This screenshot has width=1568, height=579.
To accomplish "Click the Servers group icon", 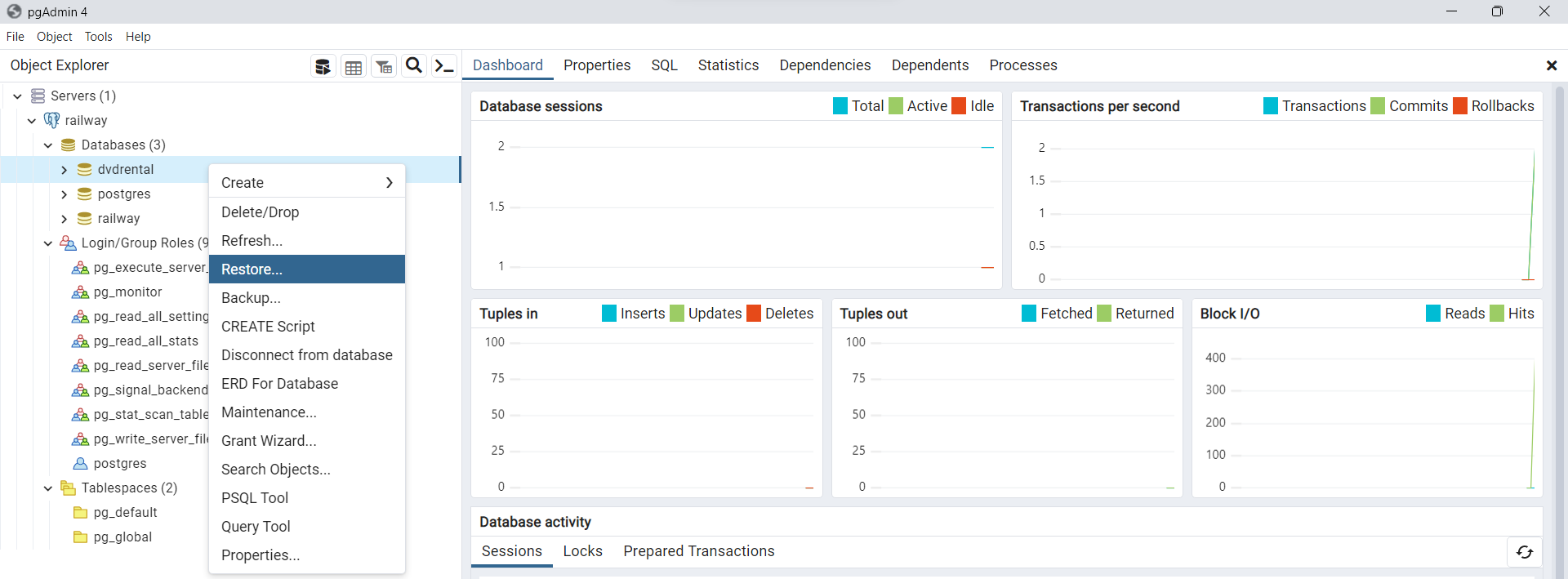I will (x=38, y=96).
